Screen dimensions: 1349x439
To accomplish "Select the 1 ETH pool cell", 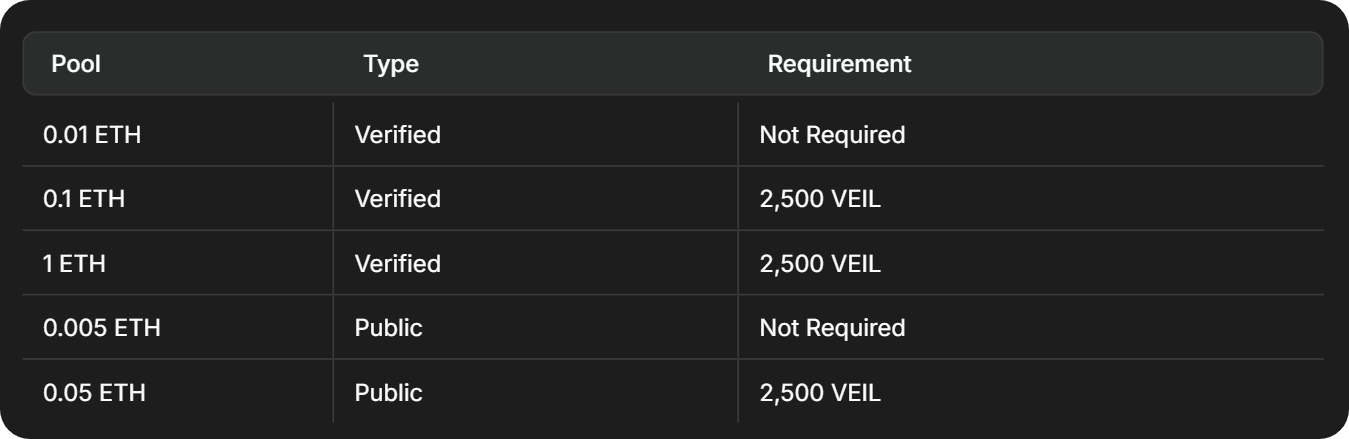I will pyautogui.click(x=74, y=264).
